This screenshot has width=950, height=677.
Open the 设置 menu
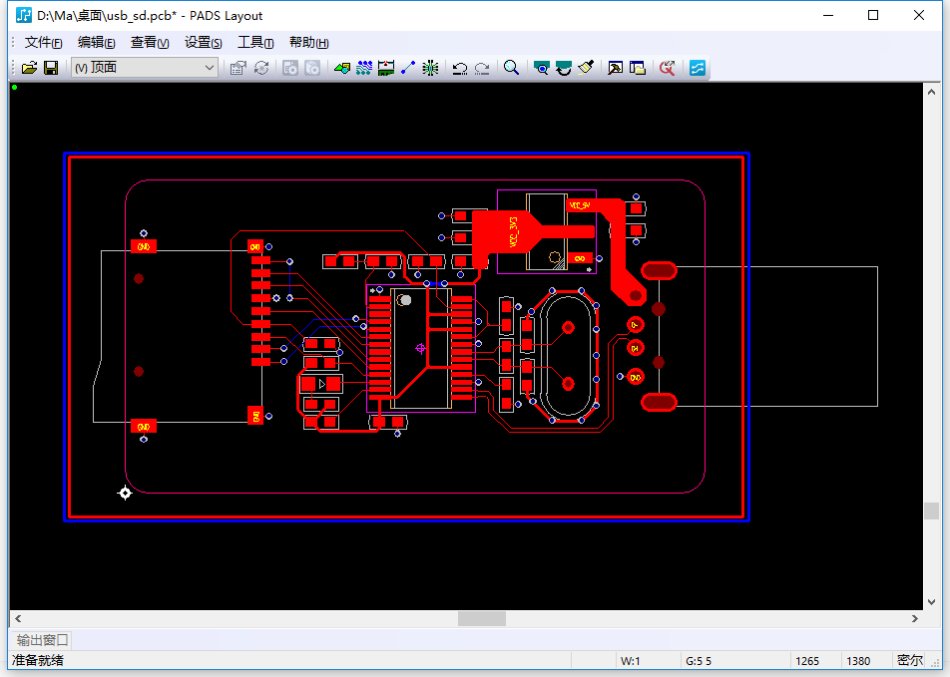(x=203, y=42)
